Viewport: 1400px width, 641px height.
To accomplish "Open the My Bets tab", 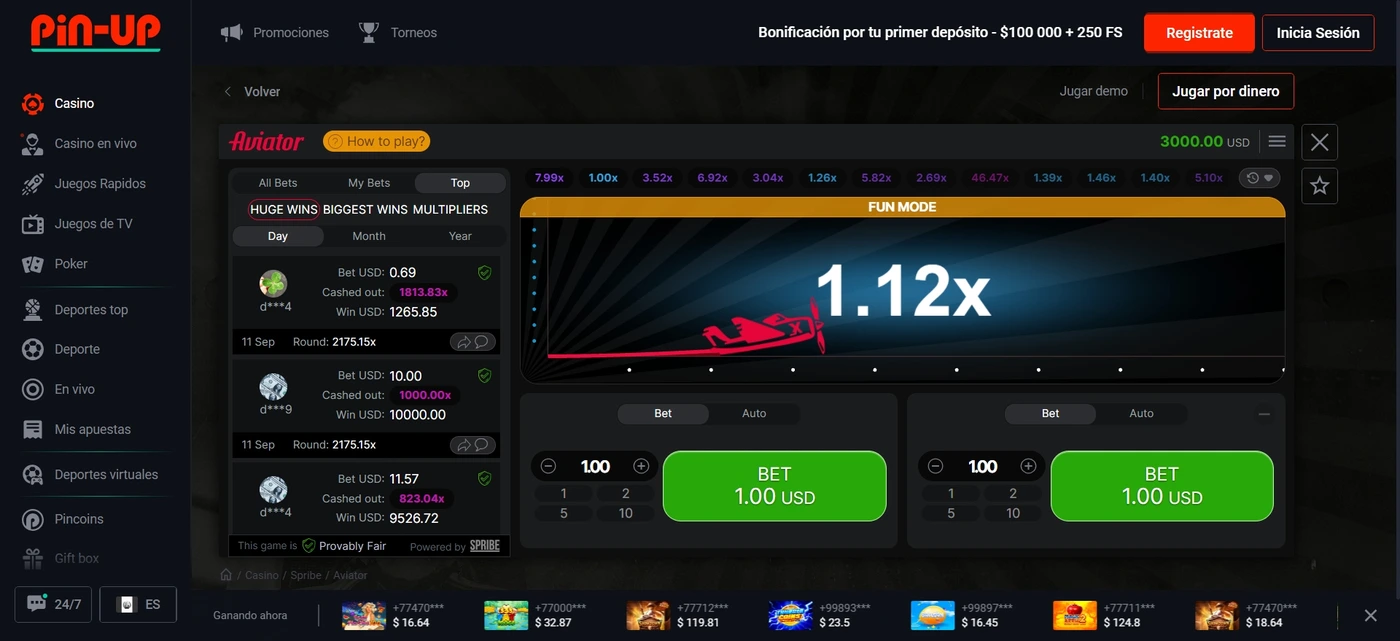I will tap(368, 183).
